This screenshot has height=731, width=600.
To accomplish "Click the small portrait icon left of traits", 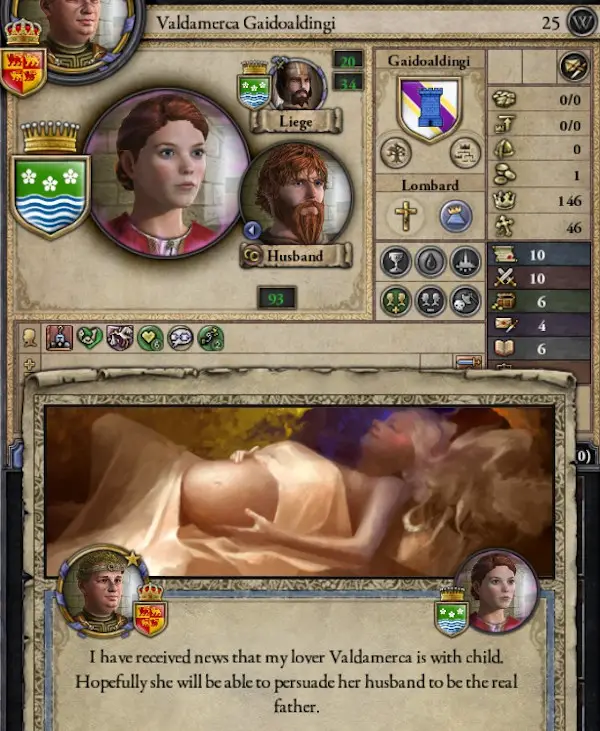I will 29,338.
